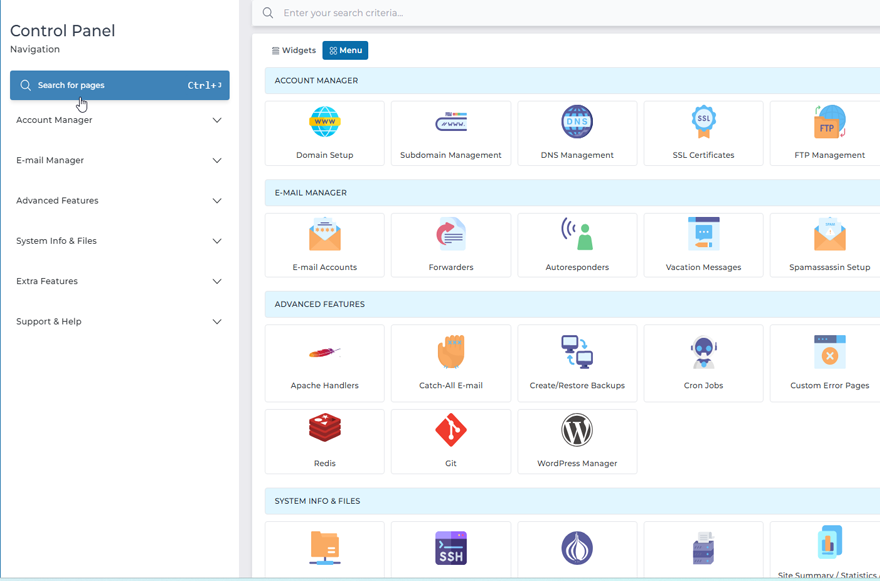Open the Cron Jobs icon
This screenshot has height=581, width=880.
pos(703,362)
